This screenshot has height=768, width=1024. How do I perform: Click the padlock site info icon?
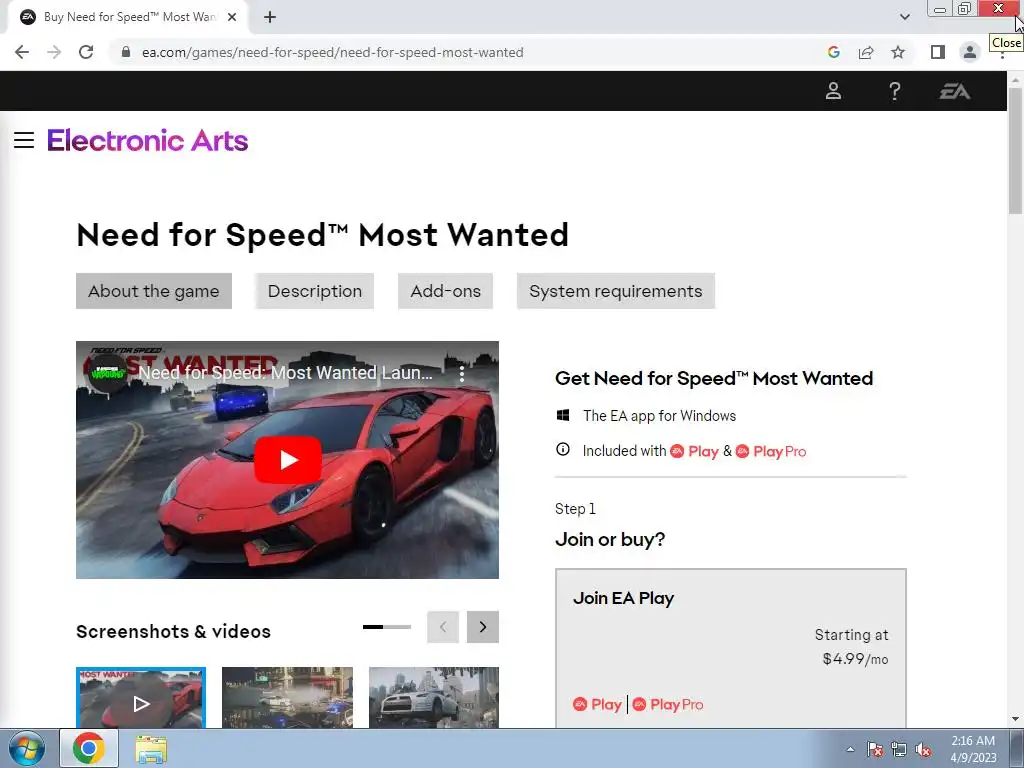[x=126, y=52]
